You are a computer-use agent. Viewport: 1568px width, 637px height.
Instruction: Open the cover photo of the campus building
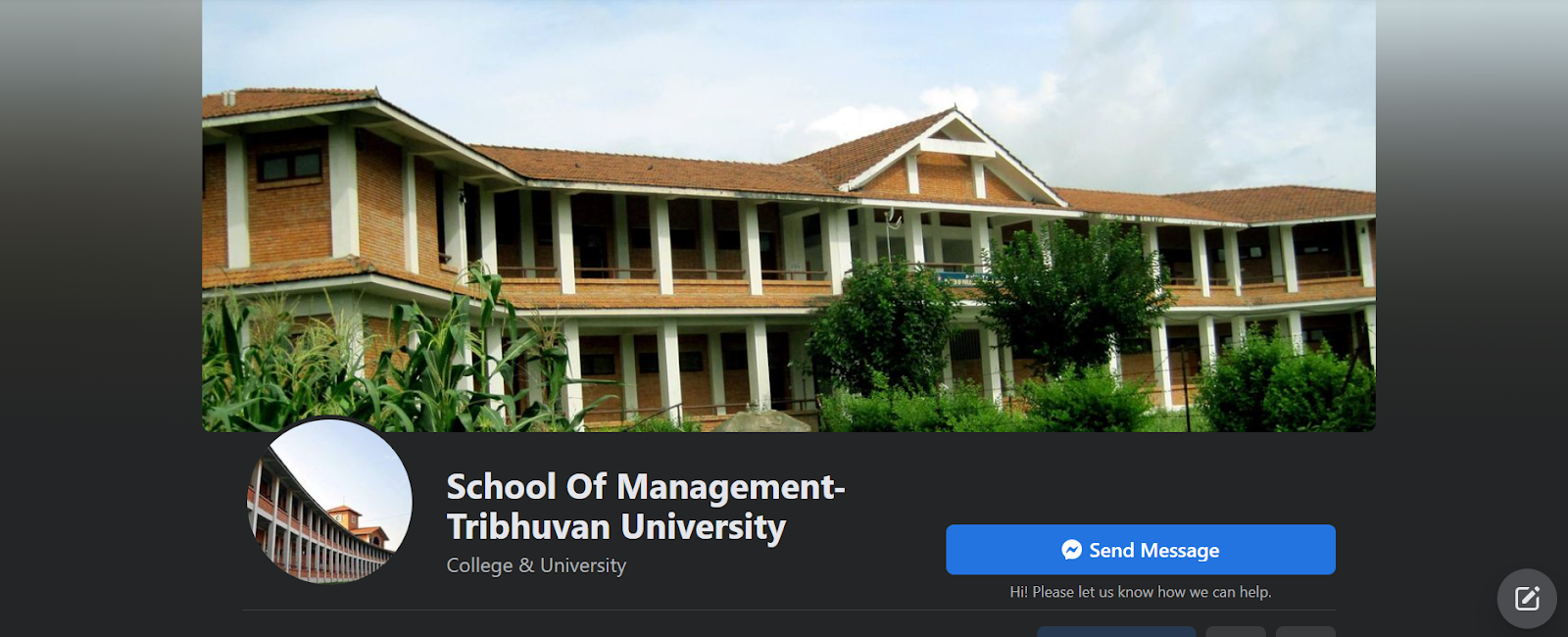click(x=789, y=216)
